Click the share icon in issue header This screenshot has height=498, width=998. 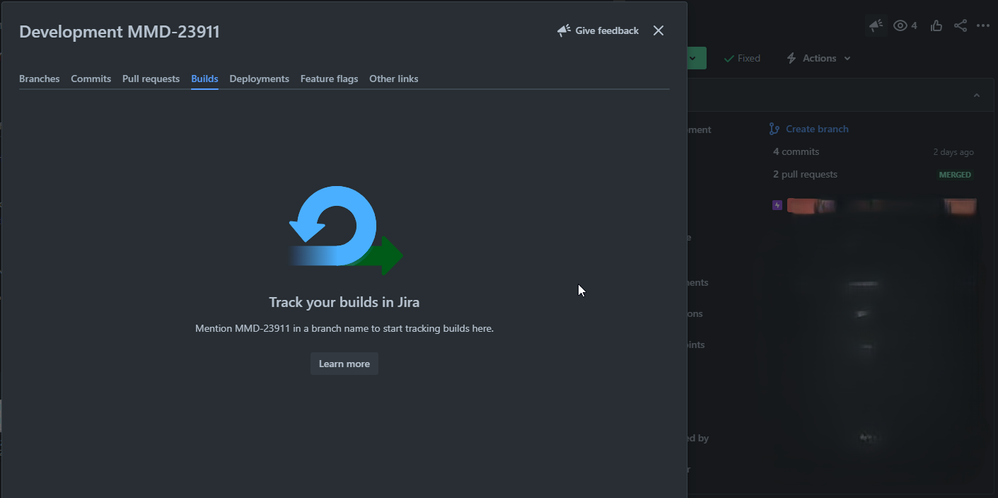click(x=960, y=25)
